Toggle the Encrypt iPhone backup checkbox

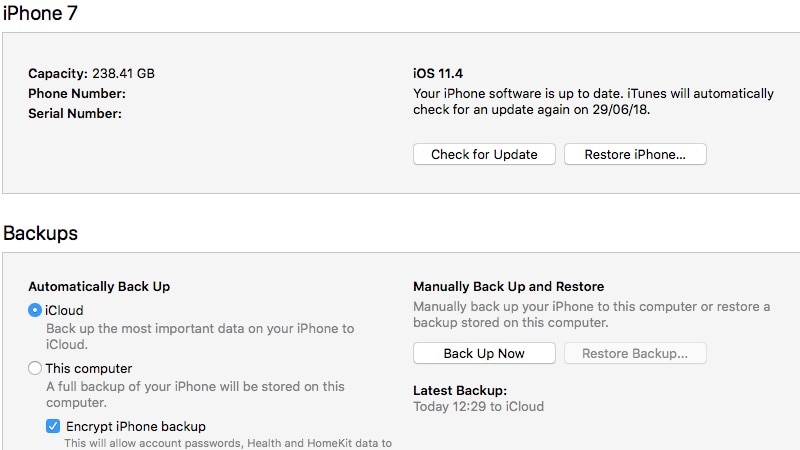point(53,426)
